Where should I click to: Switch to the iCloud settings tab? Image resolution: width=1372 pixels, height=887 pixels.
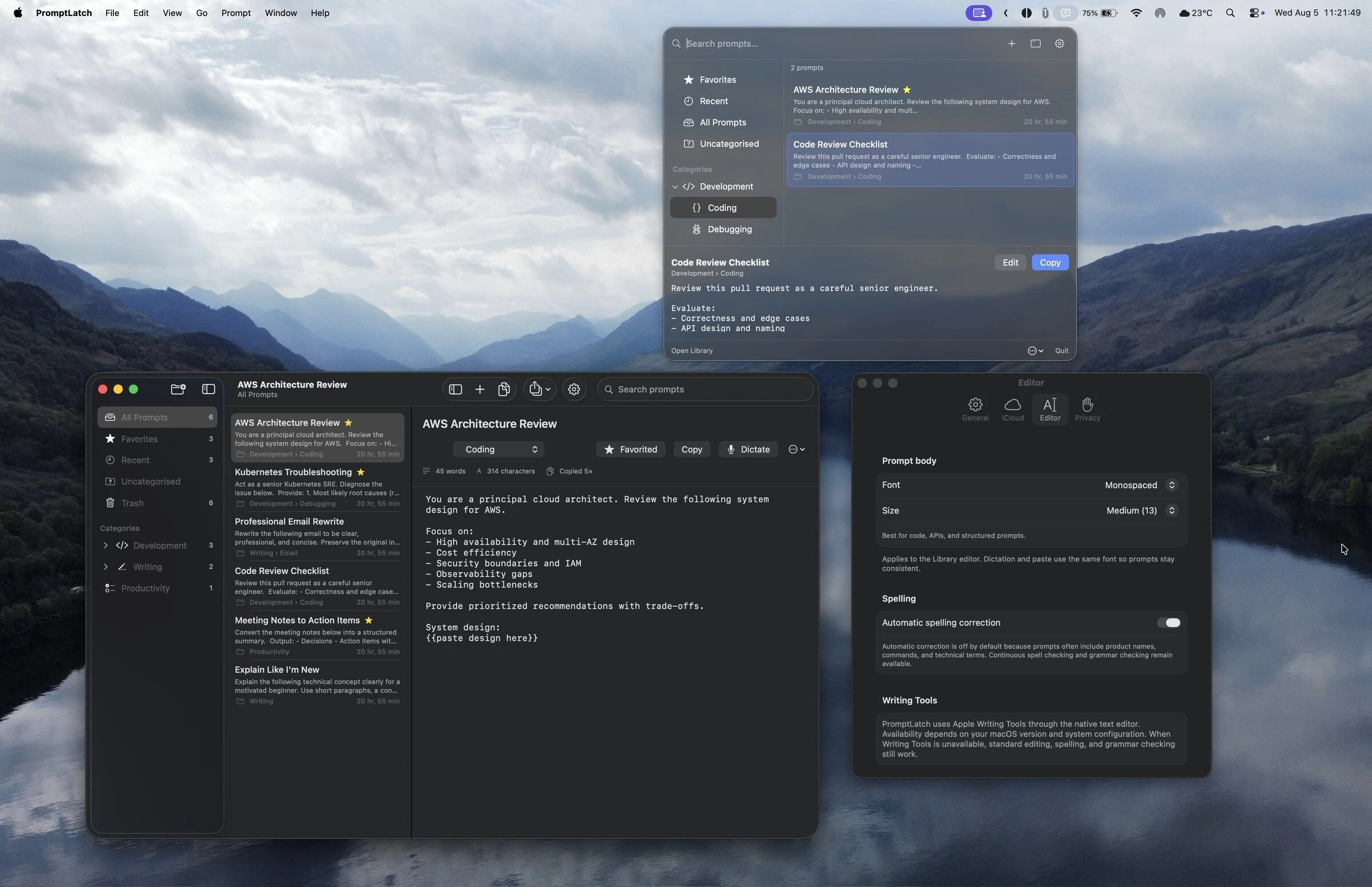tap(1013, 409)
